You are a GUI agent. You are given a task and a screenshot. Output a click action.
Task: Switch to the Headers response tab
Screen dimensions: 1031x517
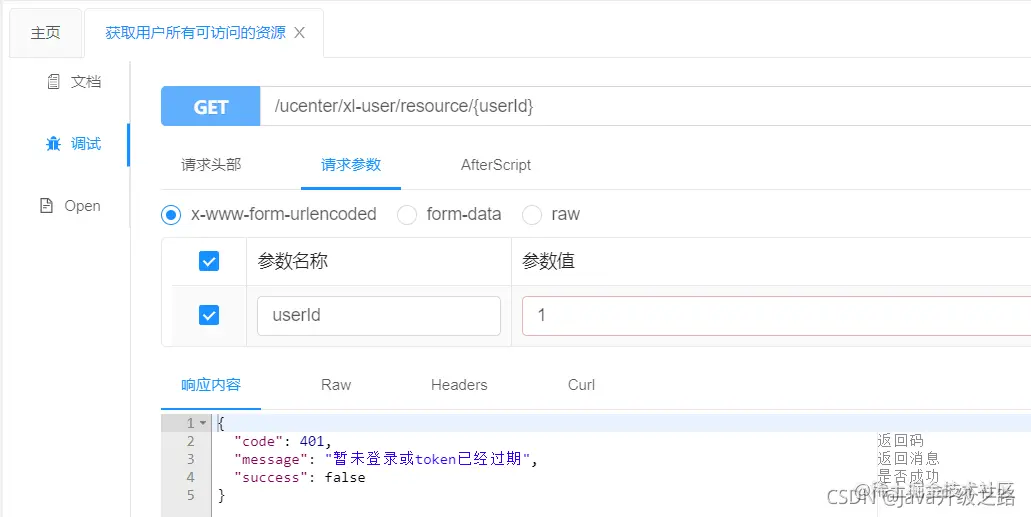[459, 385]
